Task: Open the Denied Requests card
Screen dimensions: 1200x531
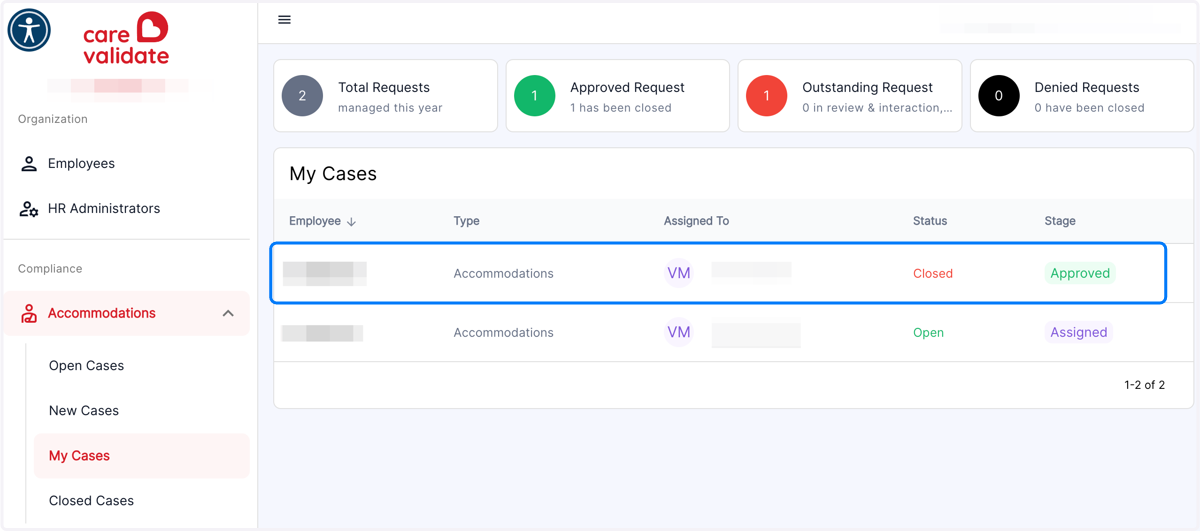Action: [x=1081, y=96]
